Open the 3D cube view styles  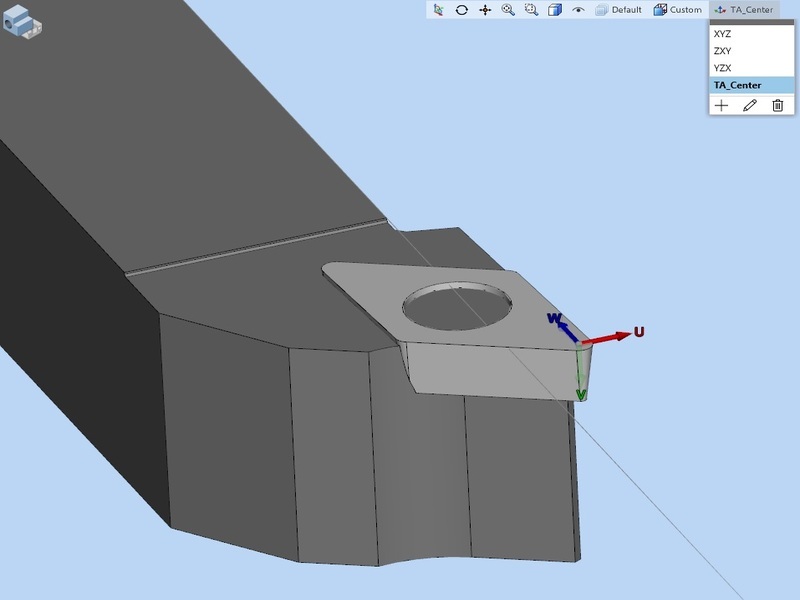click(555, 10)
